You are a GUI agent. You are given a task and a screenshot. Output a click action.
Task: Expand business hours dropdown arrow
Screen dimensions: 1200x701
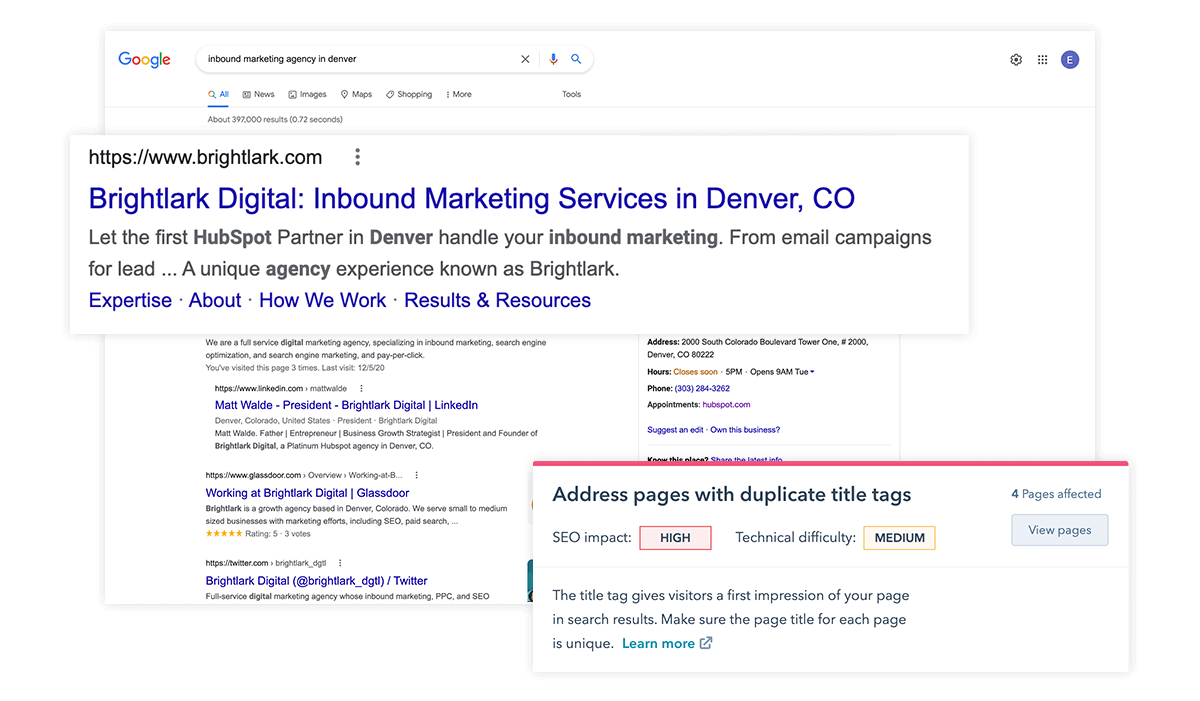pos(812,372)
